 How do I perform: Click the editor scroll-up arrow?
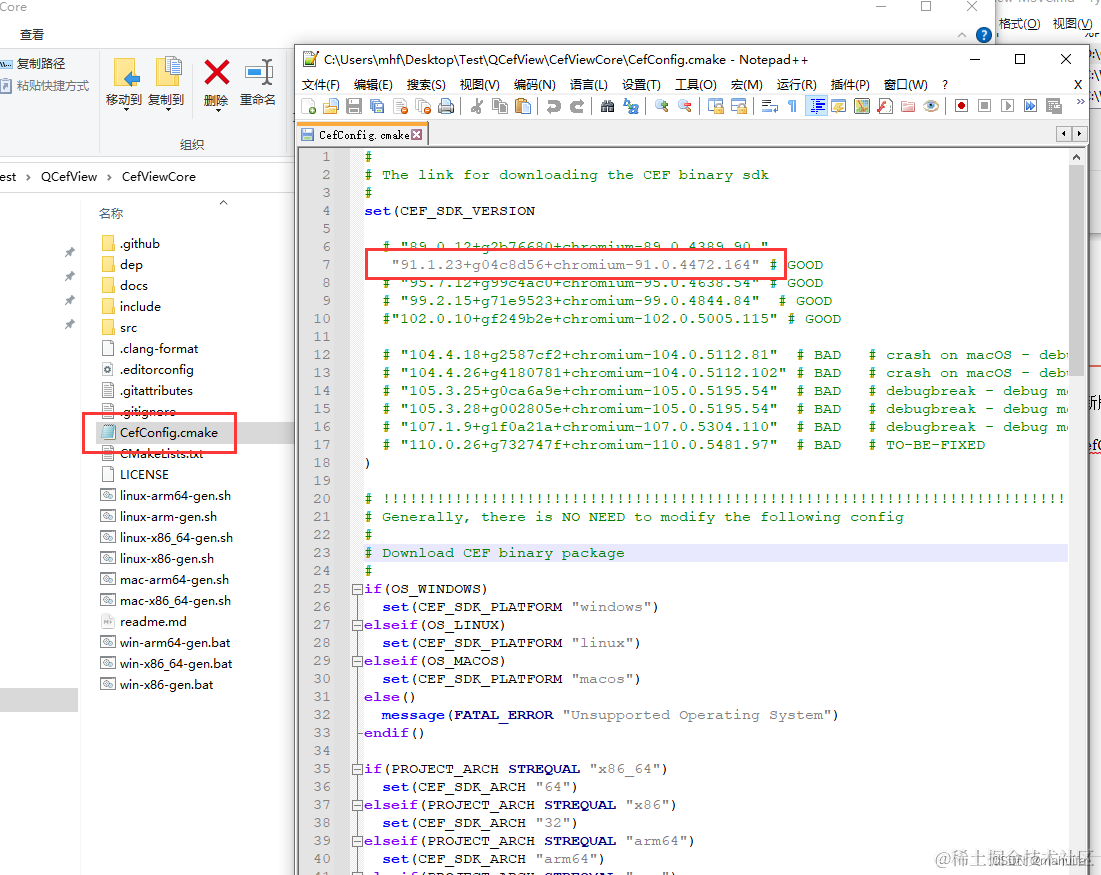1076,157
